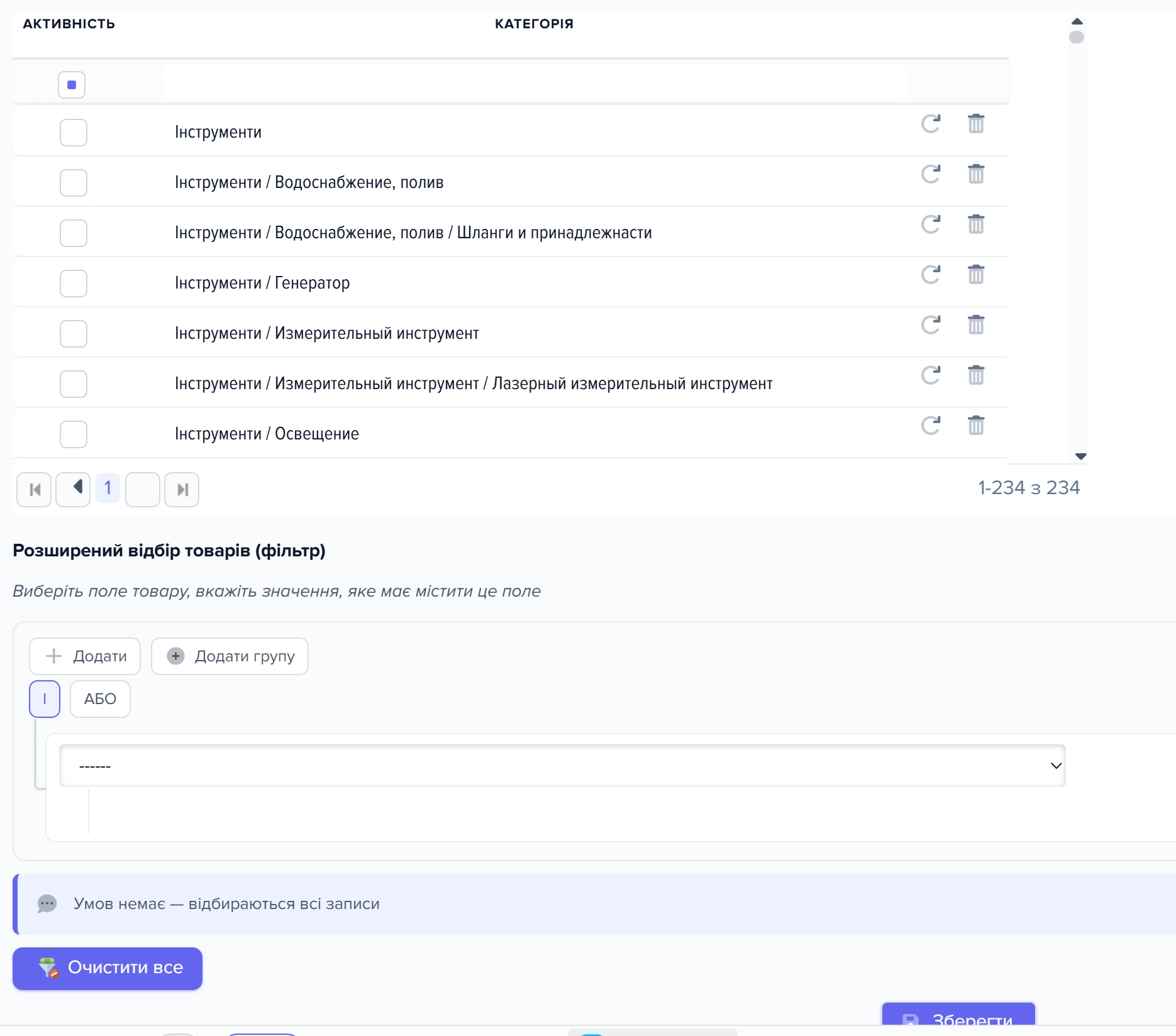1176x1036 pixels.
Task: Check the Інструменти row checkbox
Action: (74, 133)
